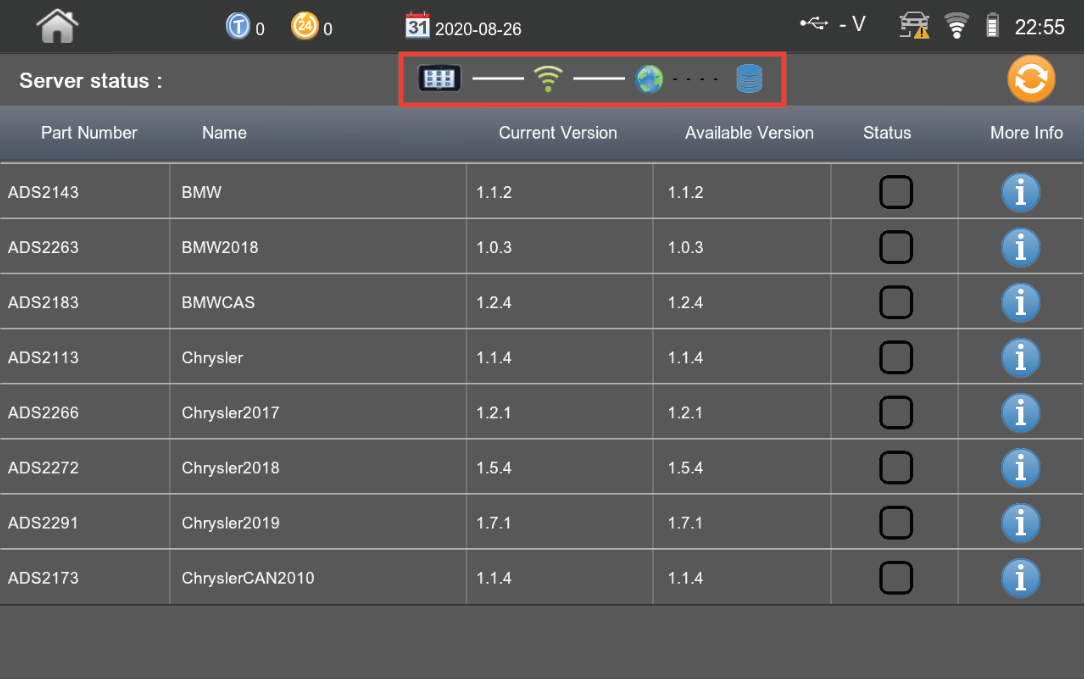The width and height of the screenshot is (1085, 679).
Task: Open More Info for BMW
Action: tap(1021, 192)
